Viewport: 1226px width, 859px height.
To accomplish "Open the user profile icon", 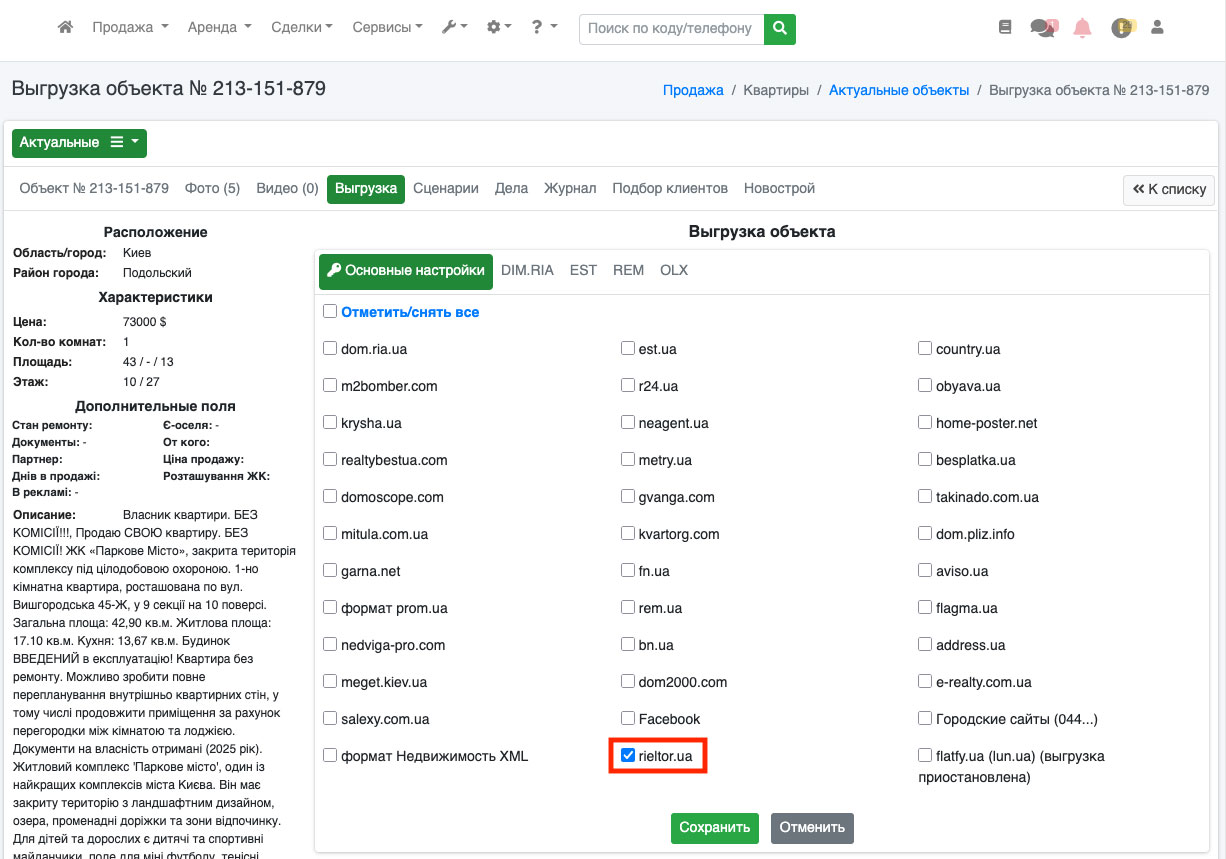I will (1158, 28).
